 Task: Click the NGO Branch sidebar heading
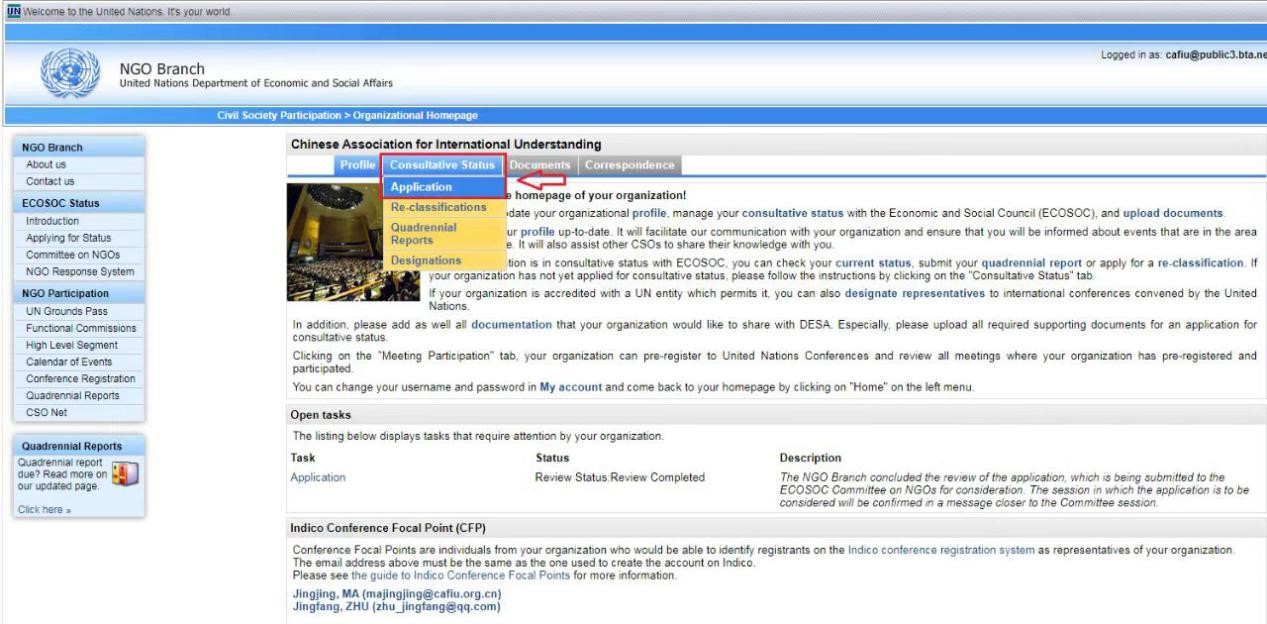52,147
